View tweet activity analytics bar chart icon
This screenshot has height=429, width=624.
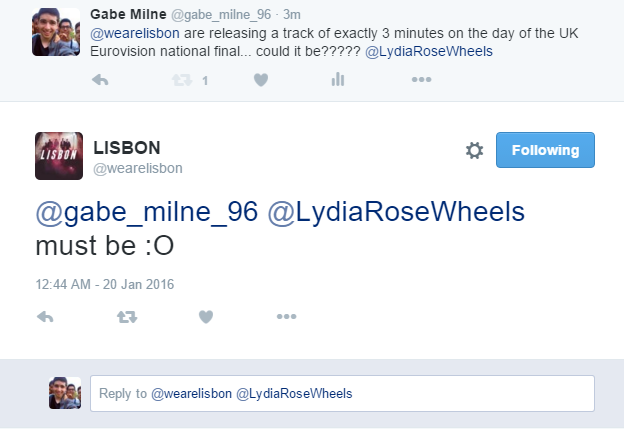337,80
